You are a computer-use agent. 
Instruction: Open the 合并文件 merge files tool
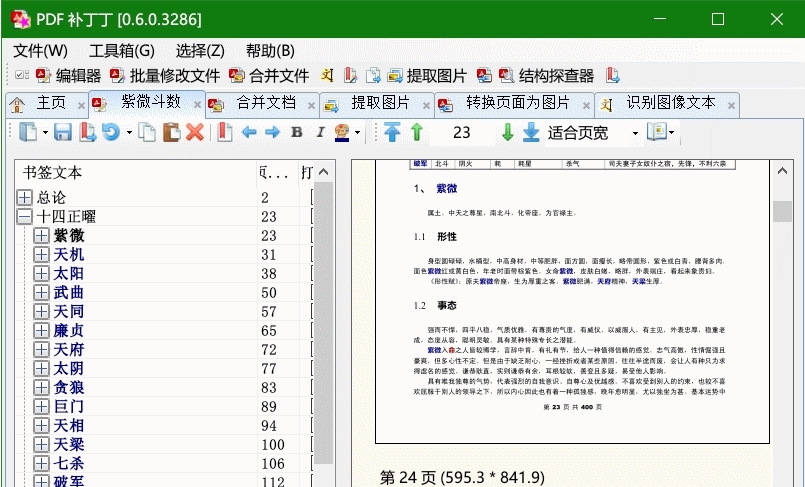click(269, 75)
